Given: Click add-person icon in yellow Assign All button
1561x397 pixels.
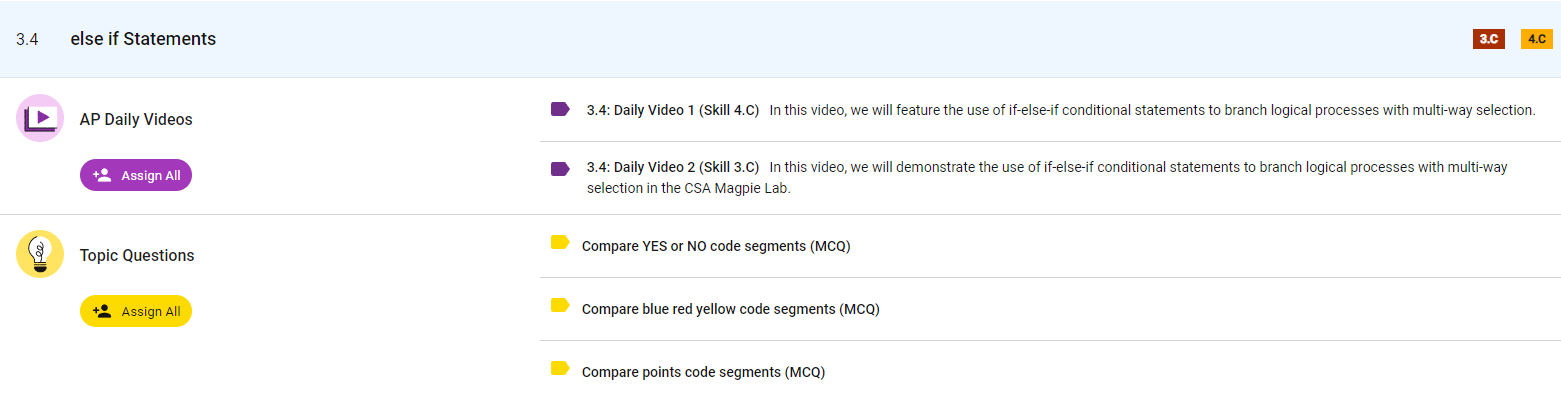Looking at the screenshot, I should pyautogui.click(x=102, y=311).
